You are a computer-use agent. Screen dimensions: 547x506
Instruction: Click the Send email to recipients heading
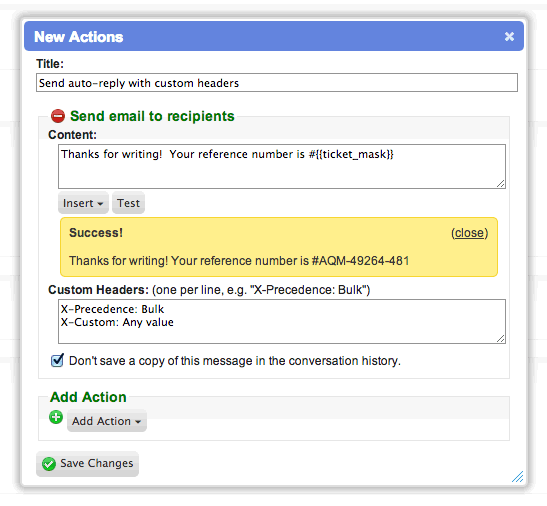tap(152, 116)
